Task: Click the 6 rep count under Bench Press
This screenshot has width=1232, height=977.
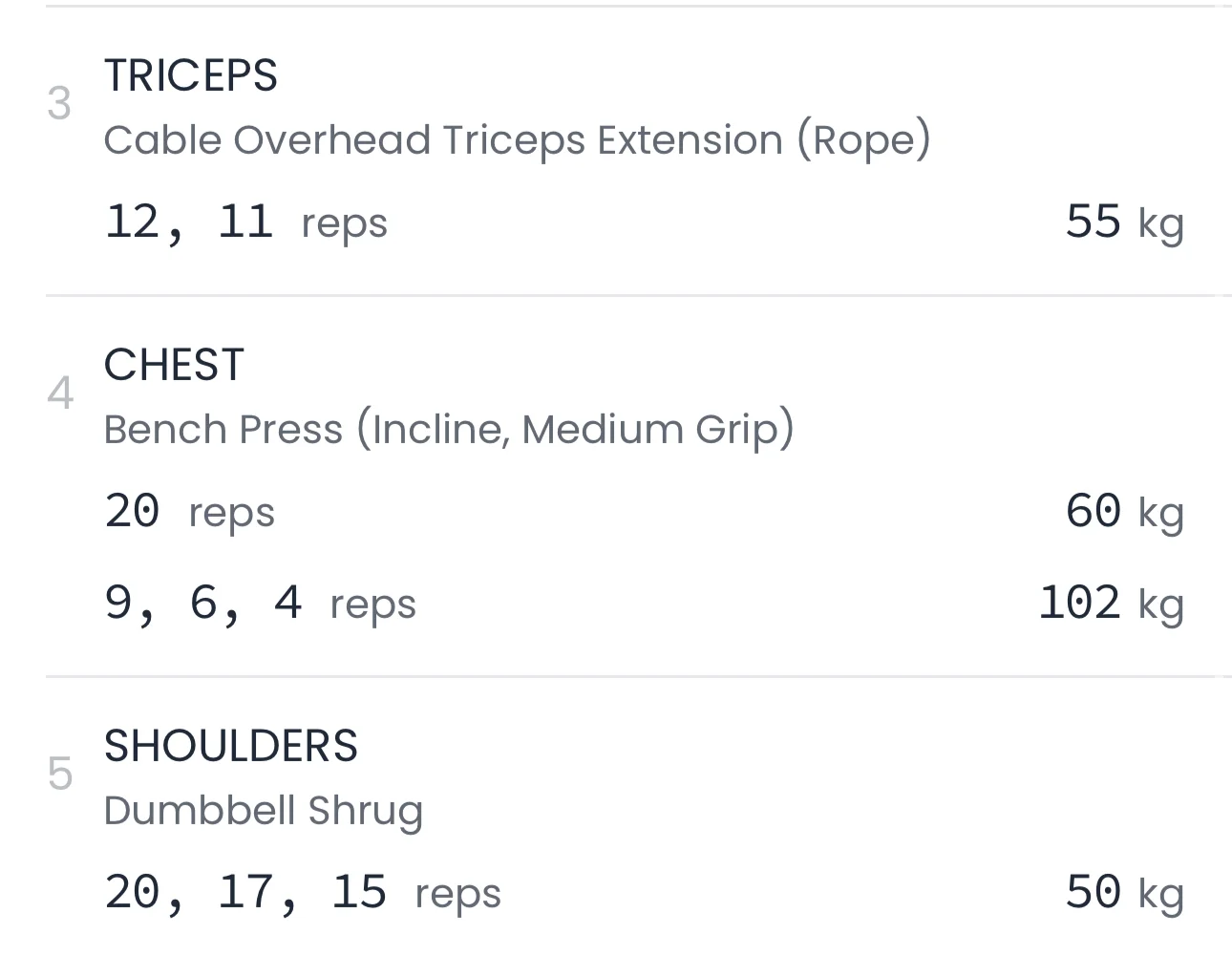Action: 202,604
